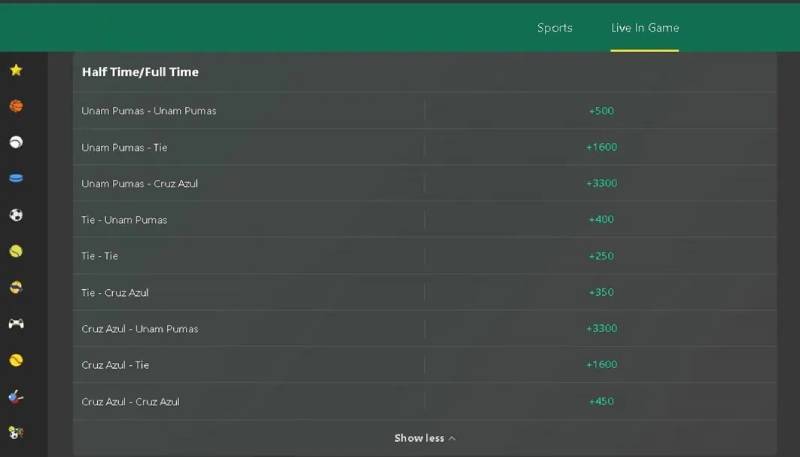Pick +350 odds for Tie - Cruz Azul
Viewport: 800px width, 457px height.
click(x=601, y=292)
